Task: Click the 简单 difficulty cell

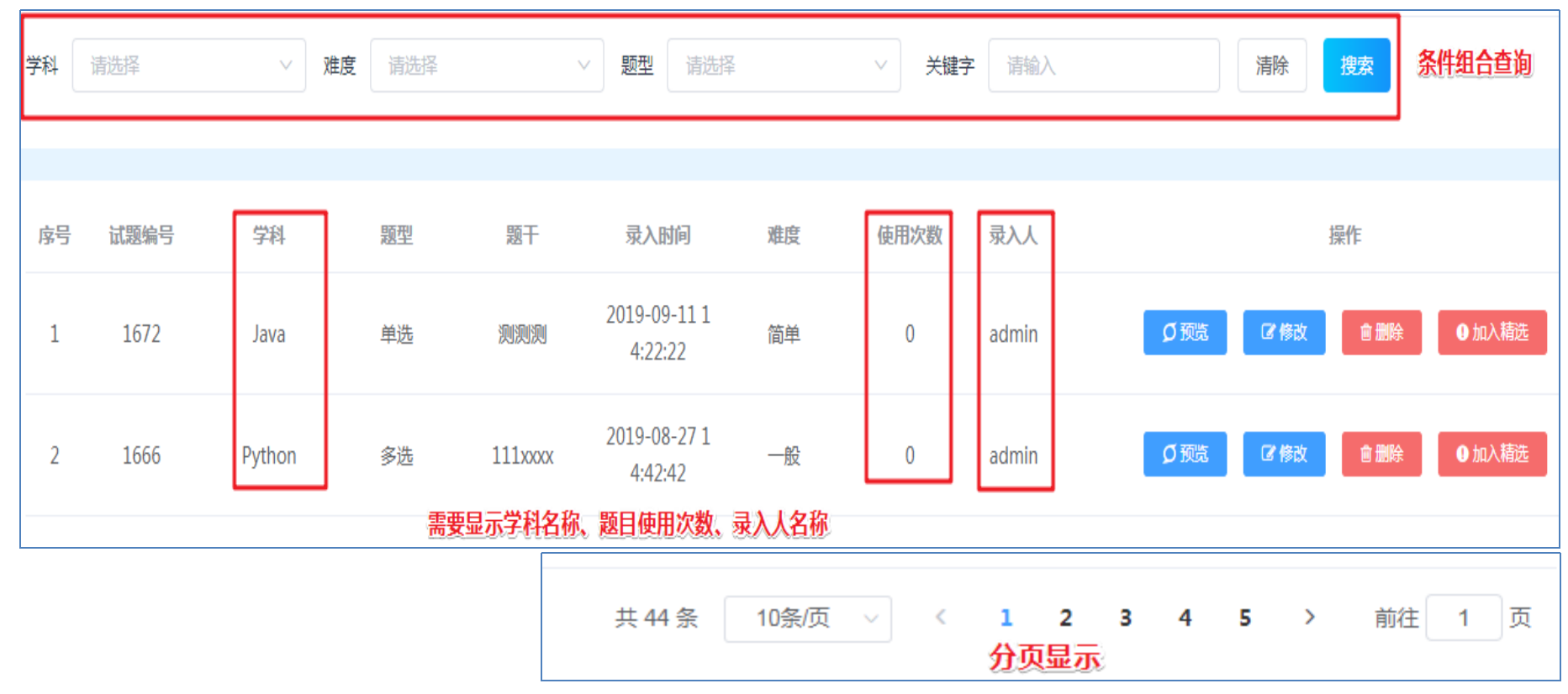Action: 784,334
